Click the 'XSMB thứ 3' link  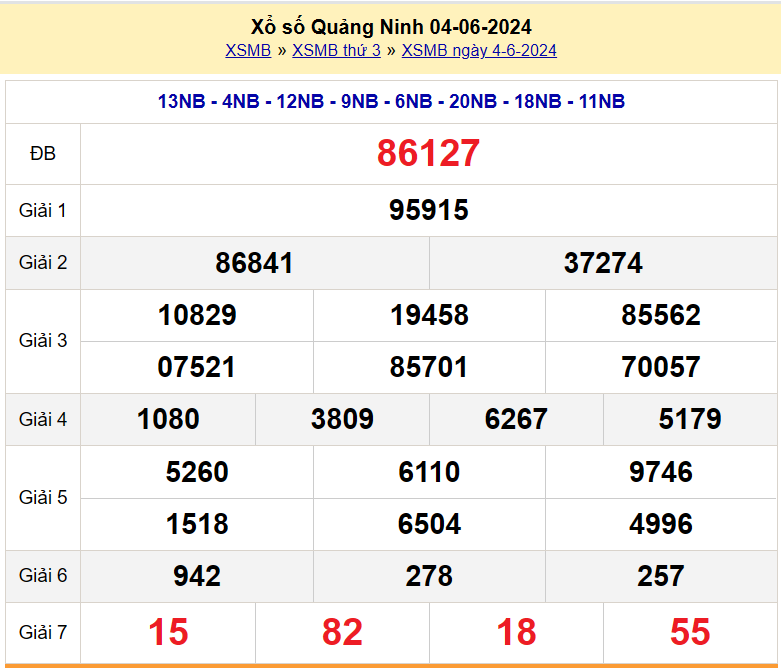pyautogui.click(x=336, y=51)
